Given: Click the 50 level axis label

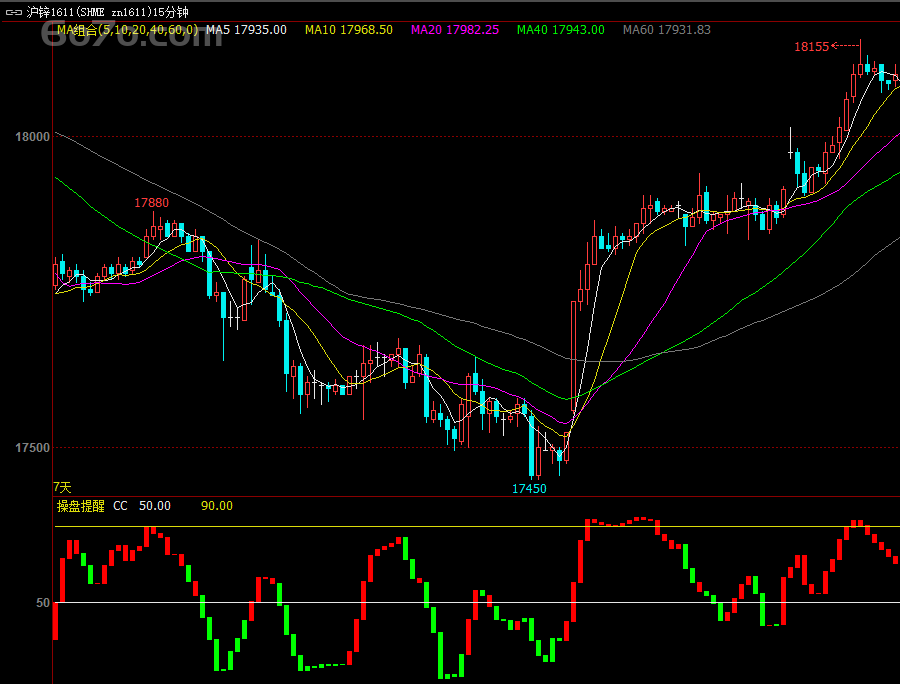Looking at the screenshot, I should coord(43,603).
